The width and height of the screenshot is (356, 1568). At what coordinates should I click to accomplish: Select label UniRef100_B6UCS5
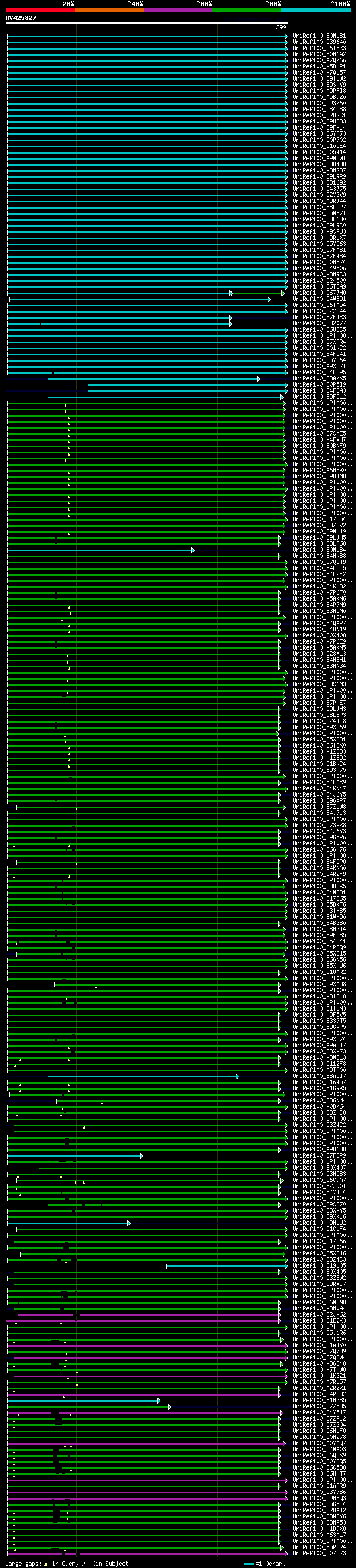pyautogui.click(x=319, y=330)
